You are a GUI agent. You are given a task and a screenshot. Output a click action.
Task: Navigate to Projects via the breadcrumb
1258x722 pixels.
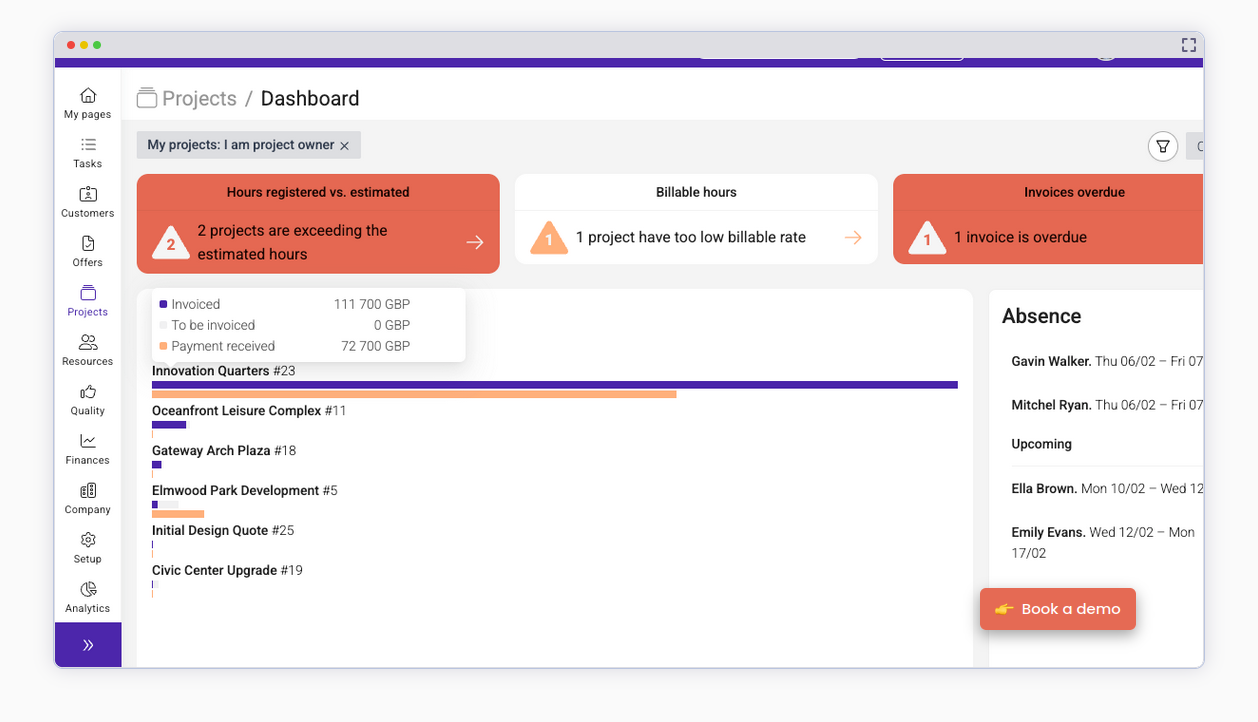199,98
